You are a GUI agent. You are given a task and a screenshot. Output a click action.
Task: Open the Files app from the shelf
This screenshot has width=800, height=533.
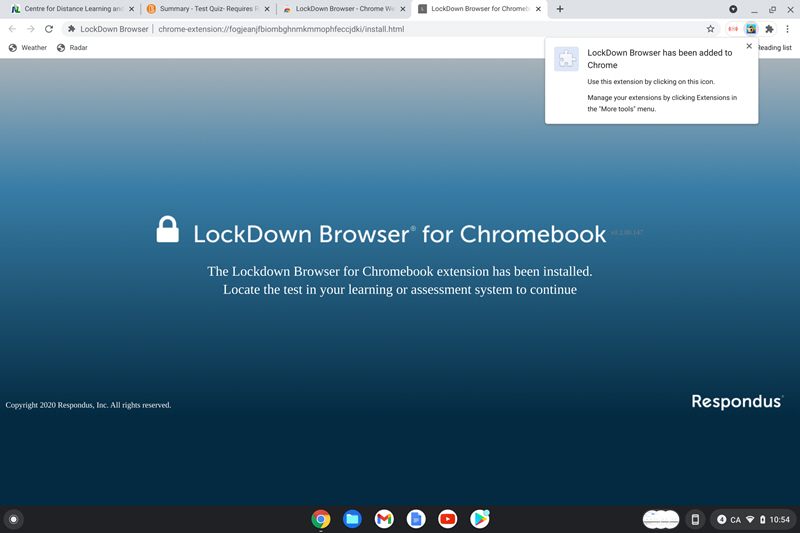coord(353,519)
